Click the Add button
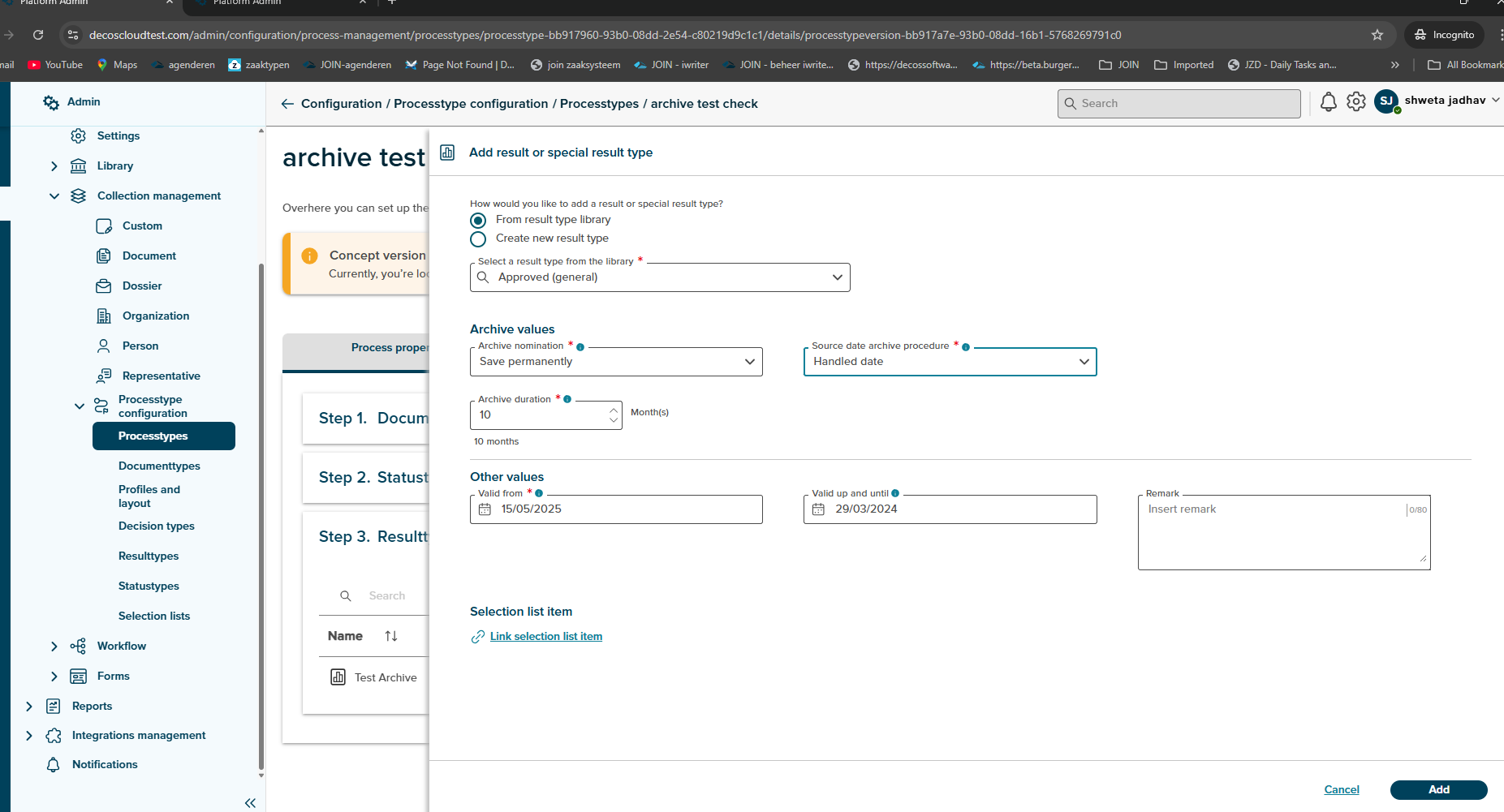 pyautogui.click(x=1438, y=789)
